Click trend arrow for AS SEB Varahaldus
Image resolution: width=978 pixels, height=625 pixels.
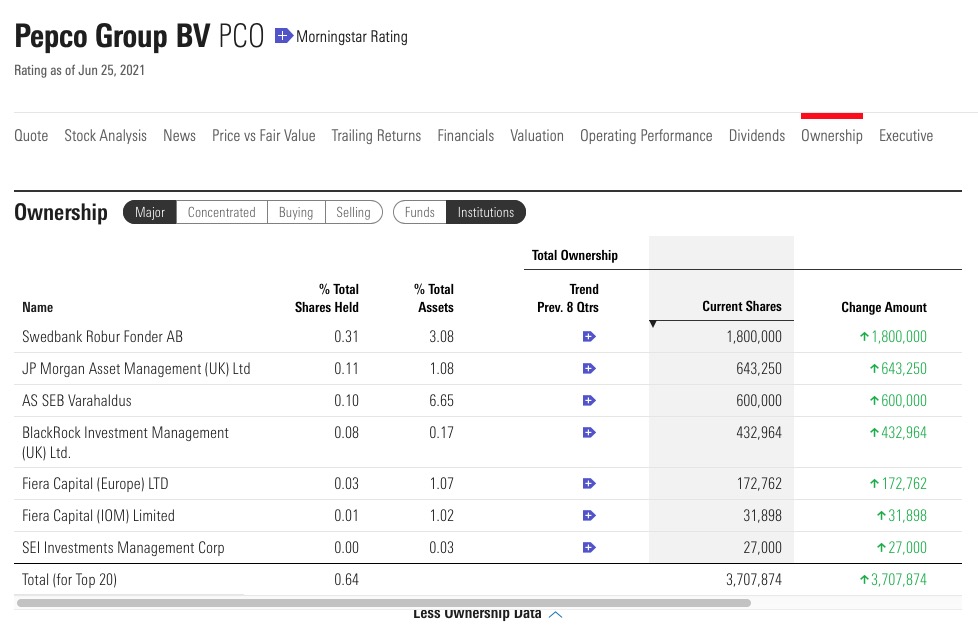pos(589,400)
